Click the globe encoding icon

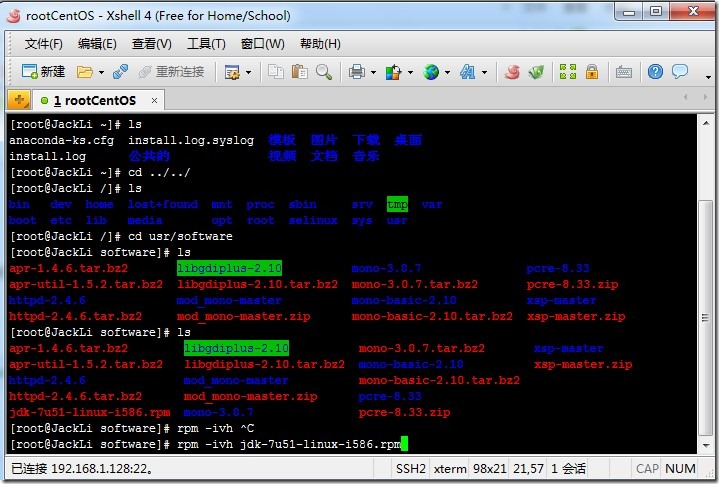[x=431, y=72]
